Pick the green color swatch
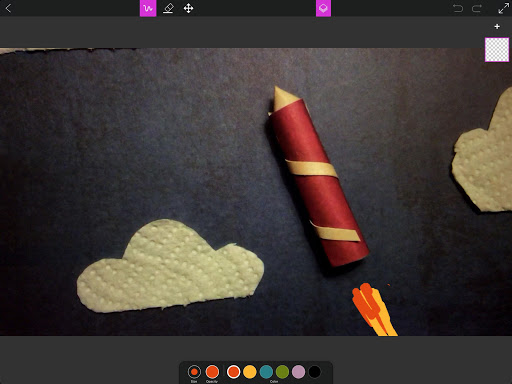Image resolution: width=512 pixels, height=384 pixels. coord(282,372)
